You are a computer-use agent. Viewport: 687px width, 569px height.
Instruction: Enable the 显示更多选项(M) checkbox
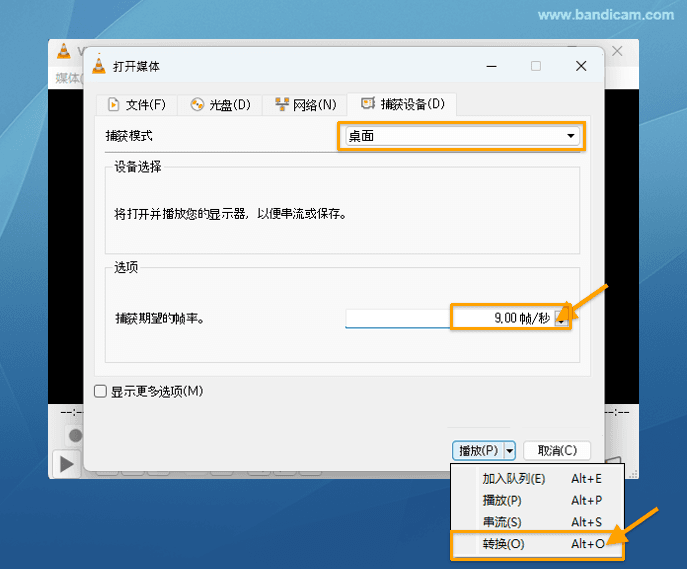pos(100,391)
